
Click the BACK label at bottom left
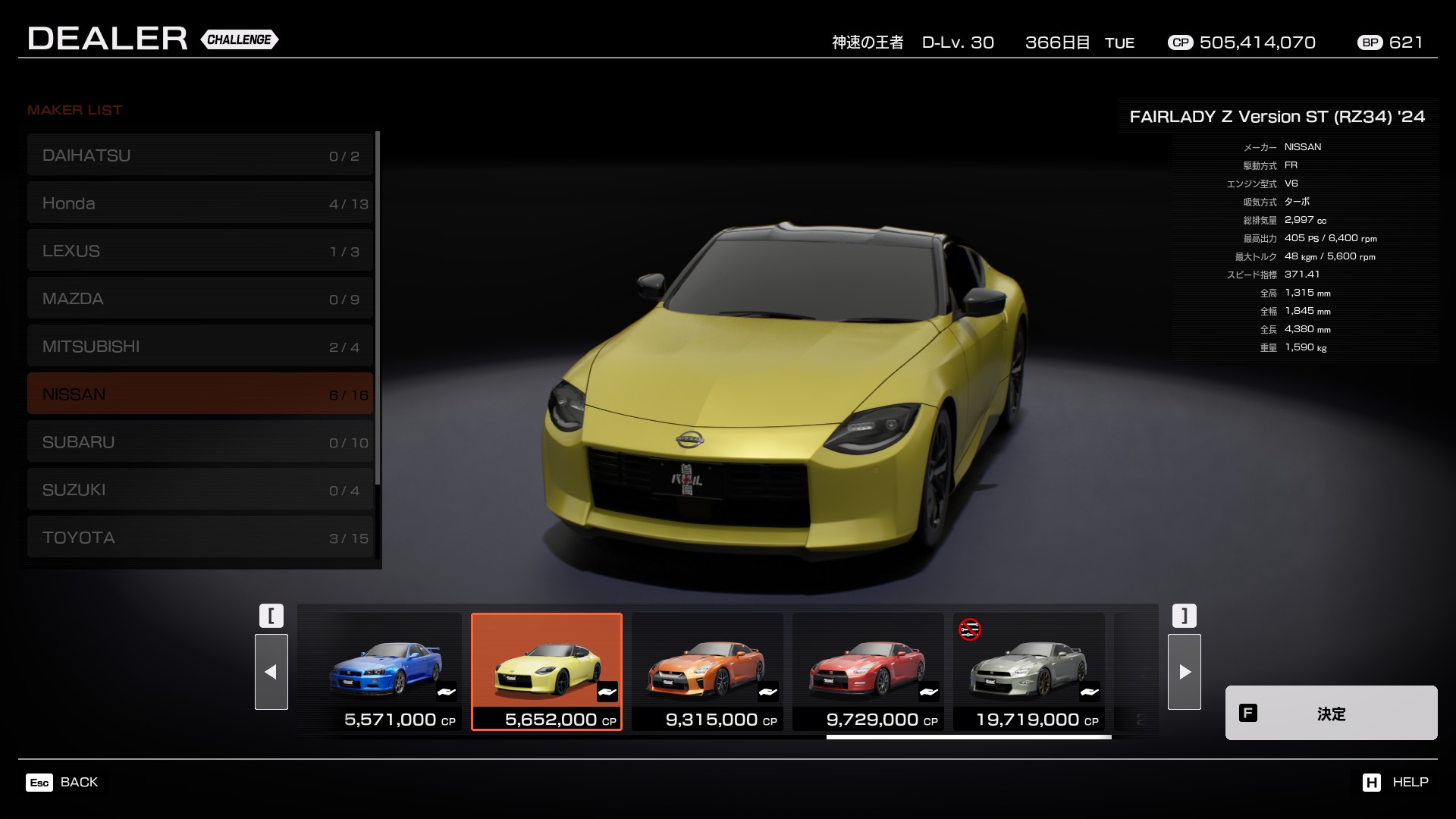point(79,782)
